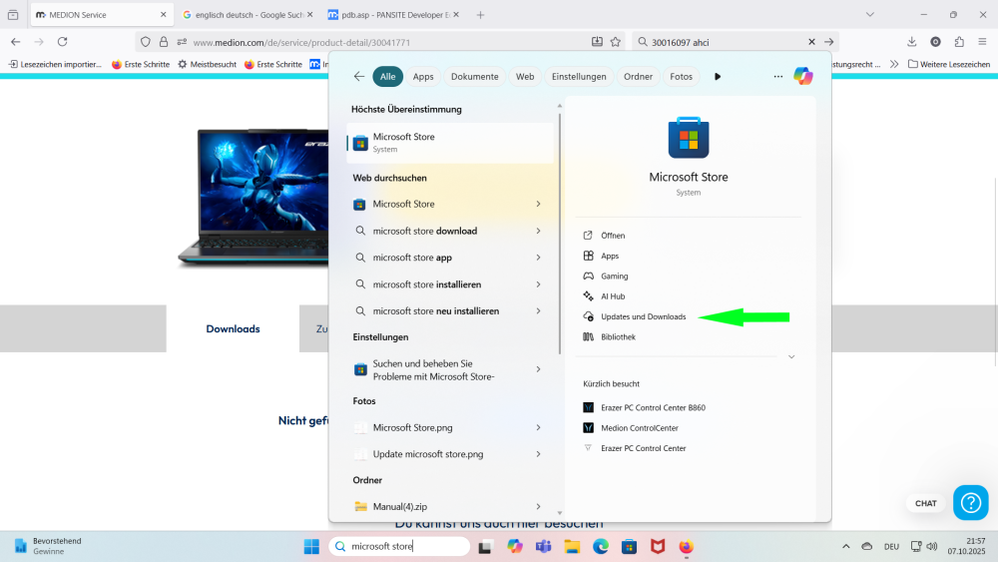Image resolution: width=998 pixels, height=562 pixels.
Task: Expand Manual(4).zip result chevron
Action: (x=538, y=507)
